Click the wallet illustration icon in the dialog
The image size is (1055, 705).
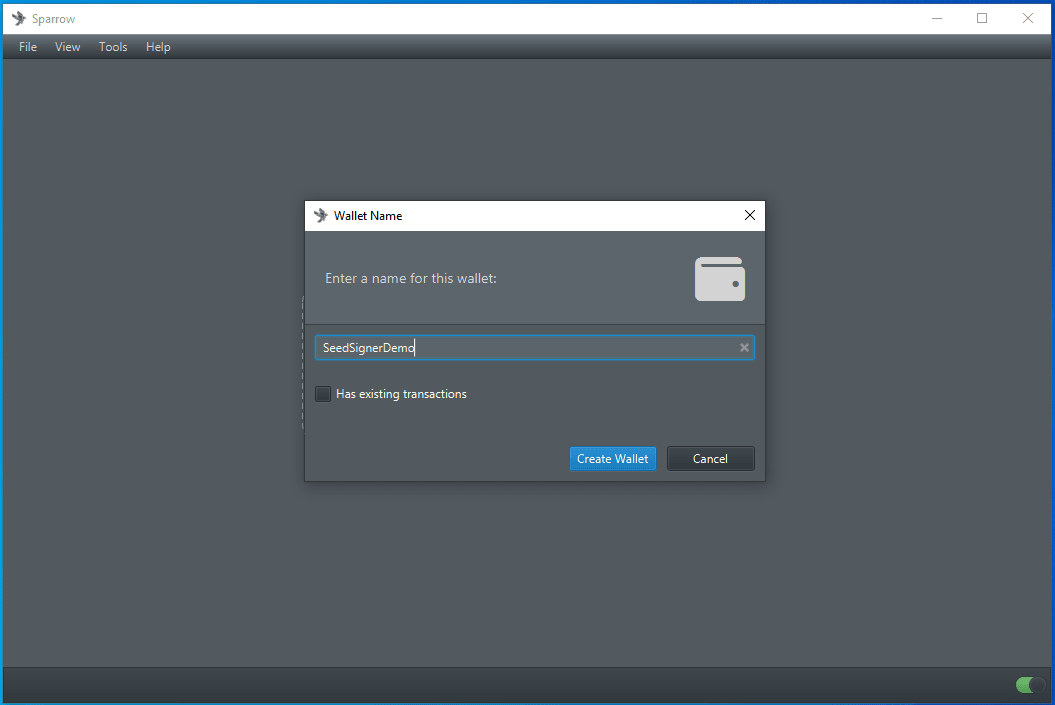coord(720,279)
